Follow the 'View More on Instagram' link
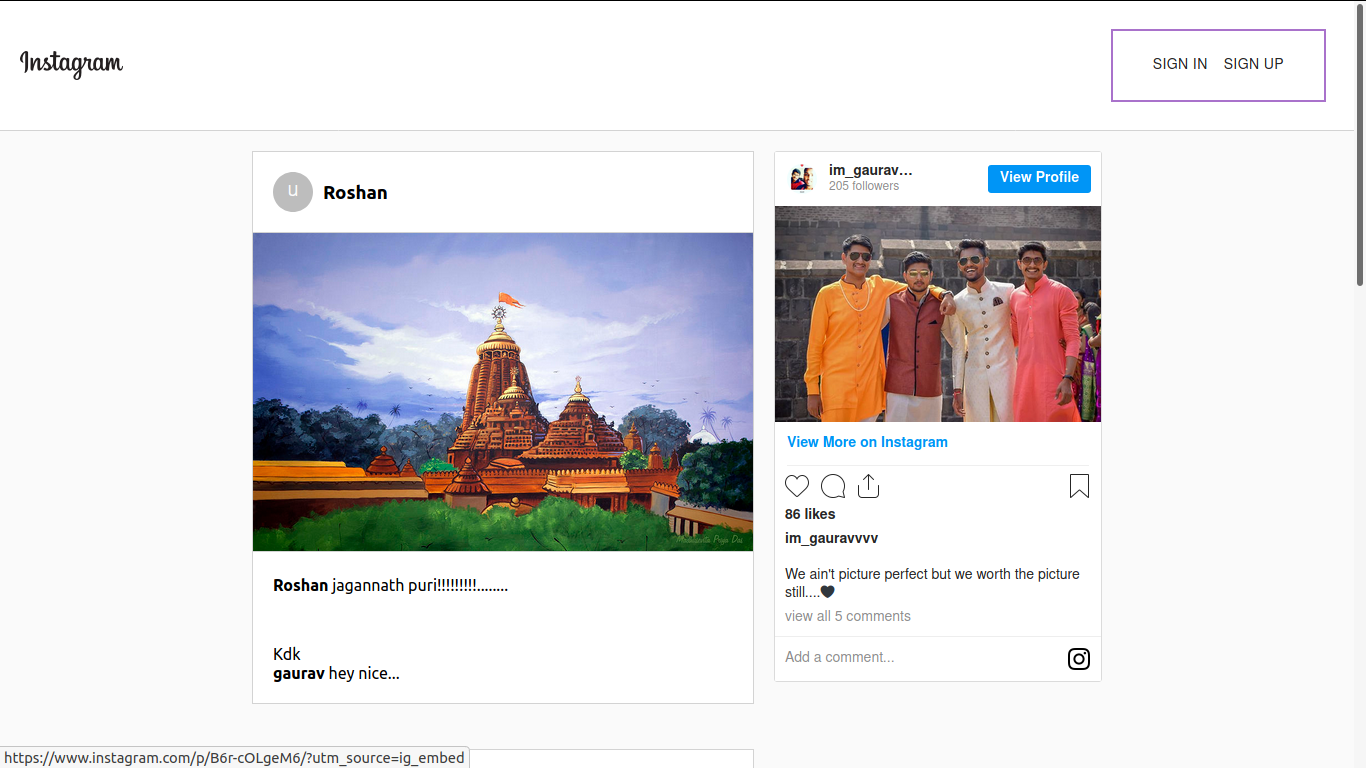The image size is (1366, 768). tap(867, 442)
